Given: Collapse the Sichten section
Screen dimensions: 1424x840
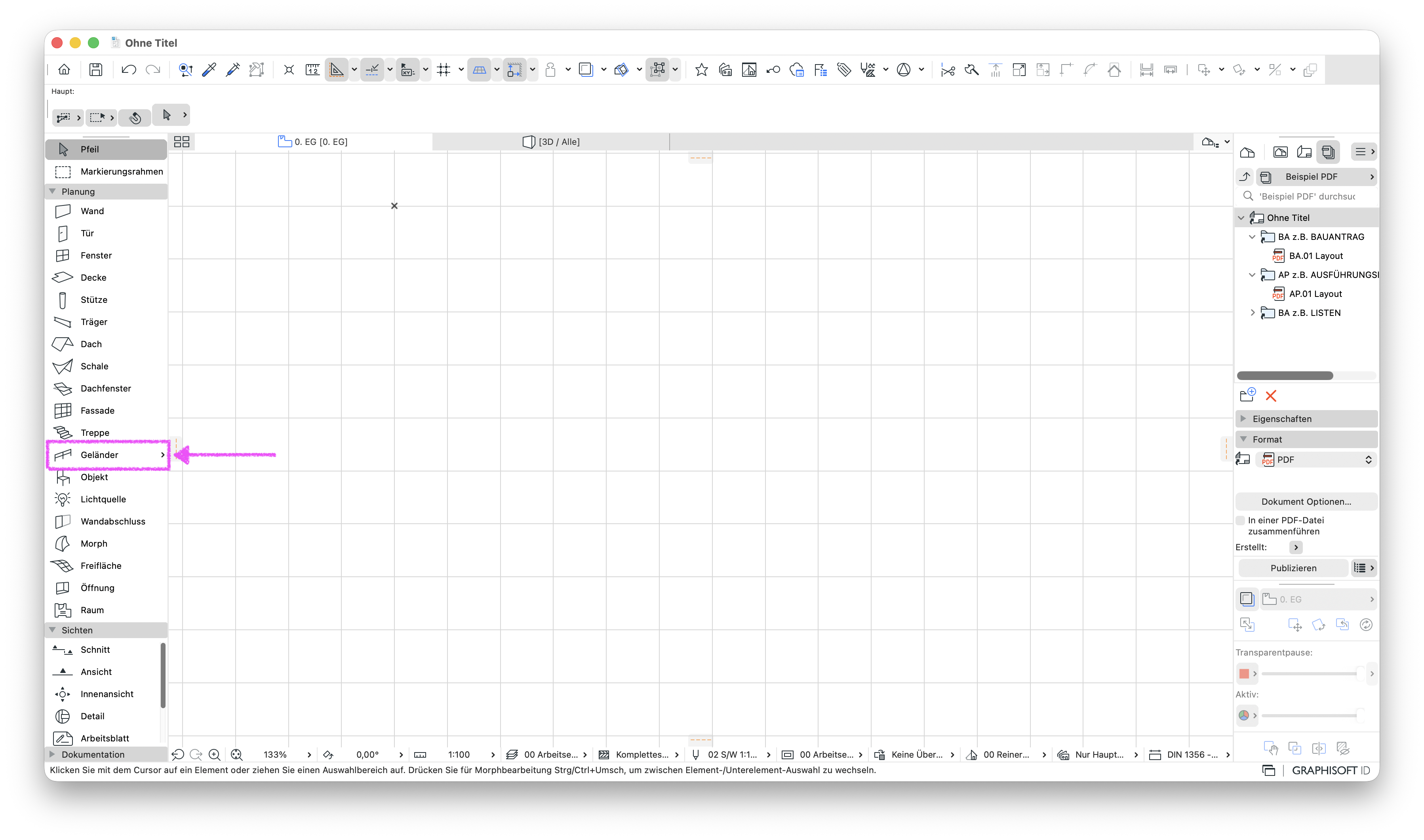Looking at the screenshot, I should pos(53,630).
